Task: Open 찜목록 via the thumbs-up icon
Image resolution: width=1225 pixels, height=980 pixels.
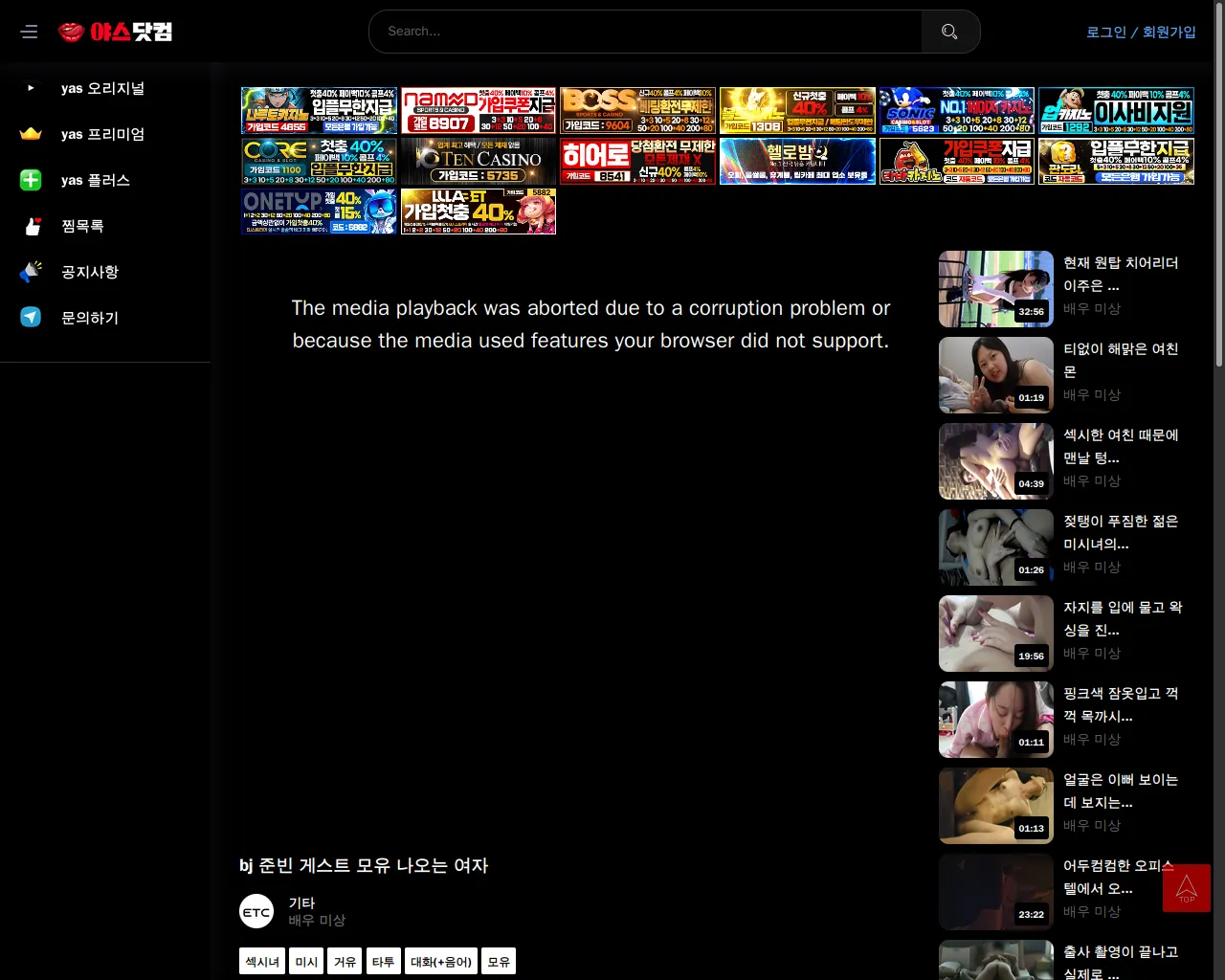Action: tap(33, 226)
